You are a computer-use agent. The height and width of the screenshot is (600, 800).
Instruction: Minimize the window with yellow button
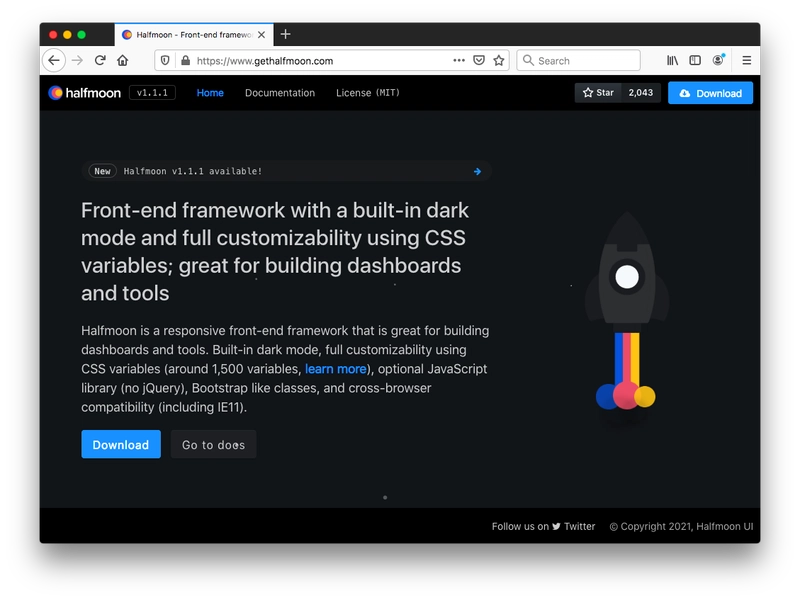pyautogui.click(x=67, y=35)
